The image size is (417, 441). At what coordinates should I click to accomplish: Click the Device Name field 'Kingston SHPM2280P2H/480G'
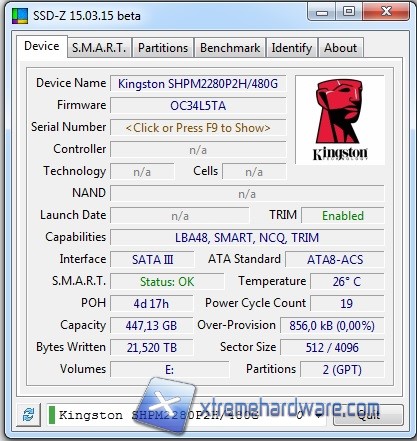coord(198,84)
